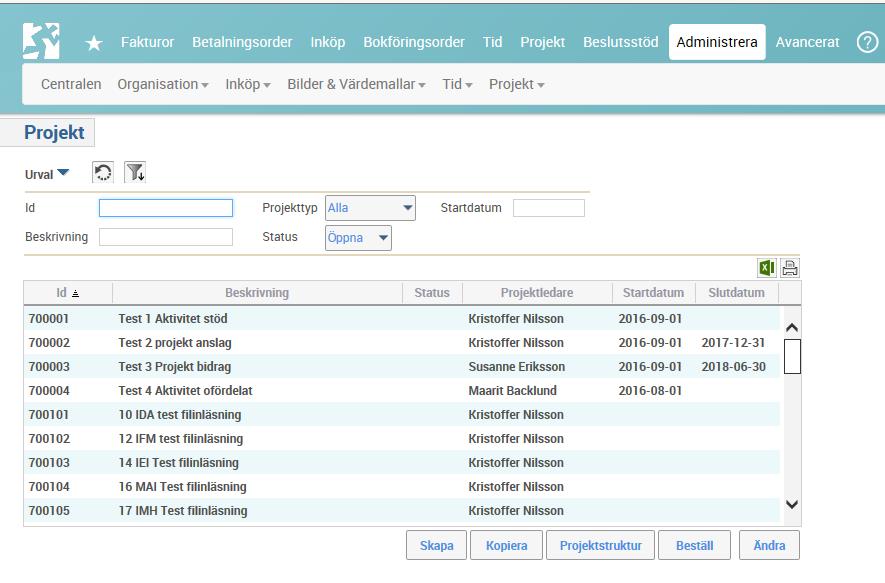Click the table scrollbar up arrow
The height and width of the screenshot is (583, 885).
[x=792, y=328]
